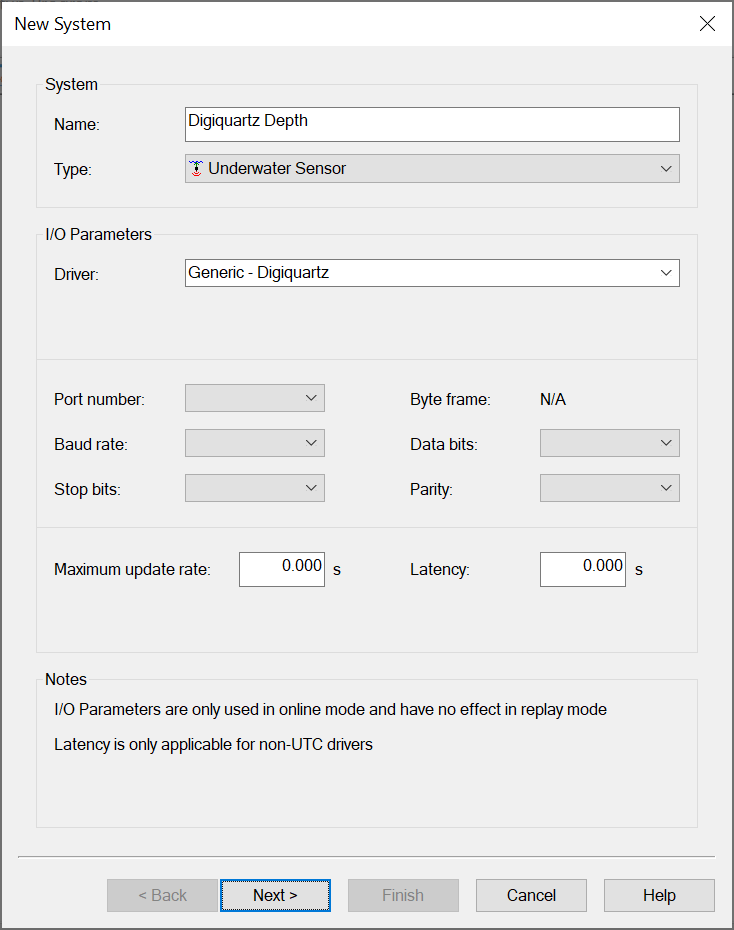Click the Maximum update rate field
The image size is (734, 930).
[x=282, y=569]
